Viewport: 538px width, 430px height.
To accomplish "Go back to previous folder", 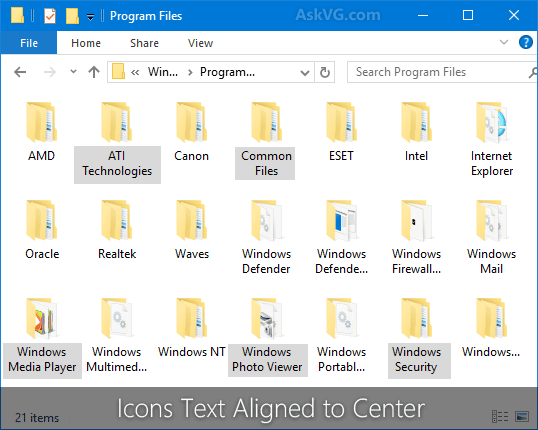I will pos(20,72).
